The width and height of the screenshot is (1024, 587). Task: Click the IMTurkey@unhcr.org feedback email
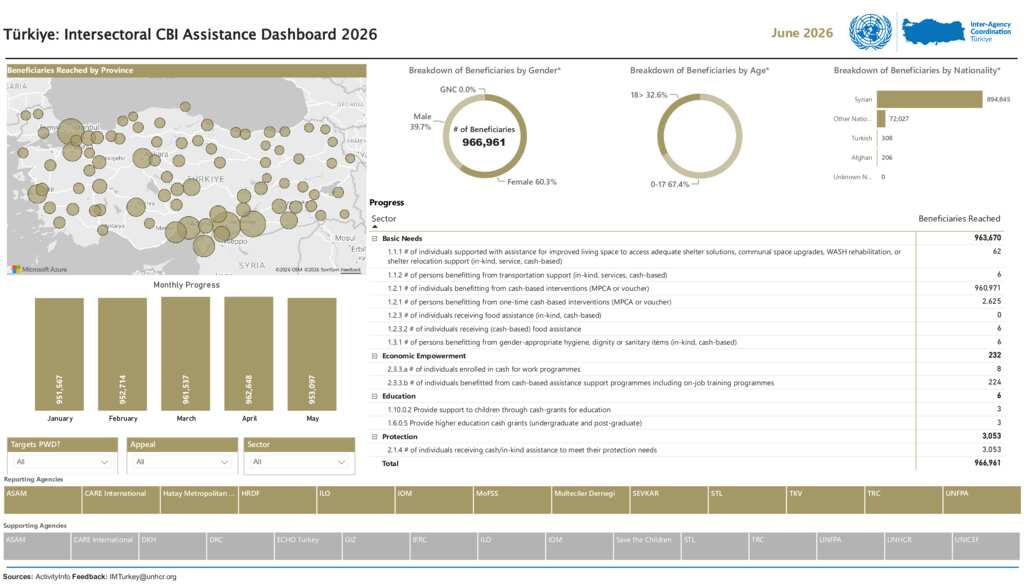click(143, 577)
